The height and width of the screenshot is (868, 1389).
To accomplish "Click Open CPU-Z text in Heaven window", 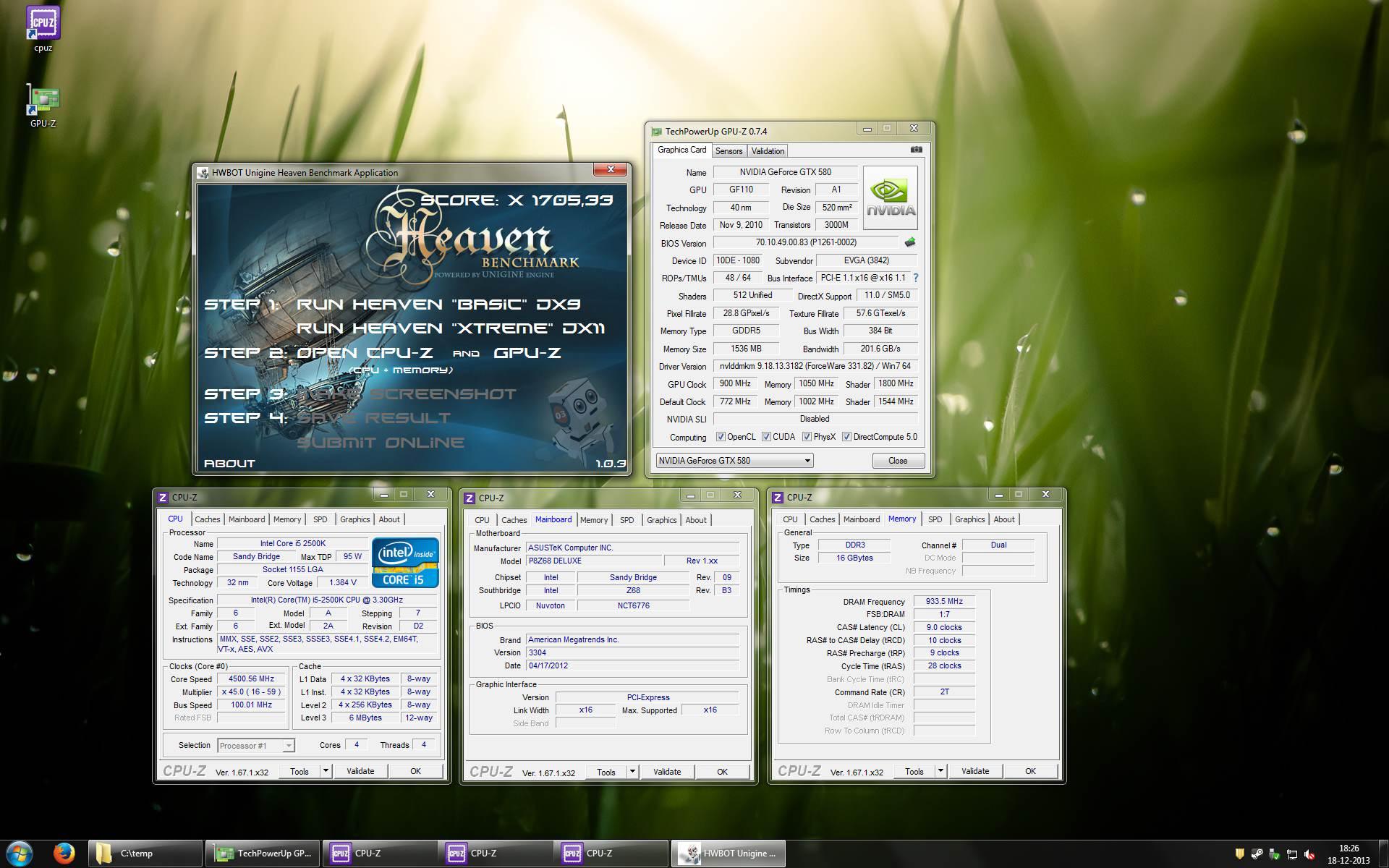I will tap(365, 353).
